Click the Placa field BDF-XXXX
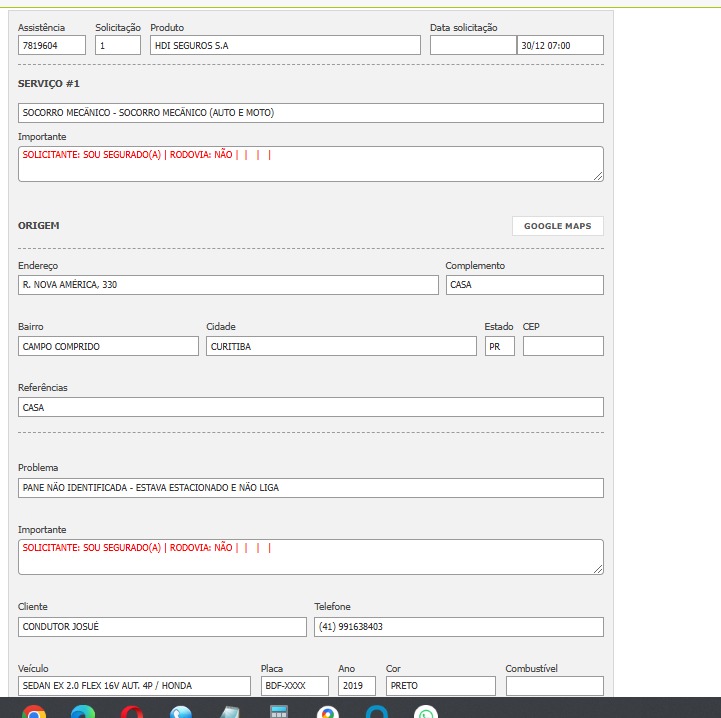 click(295, 686)
